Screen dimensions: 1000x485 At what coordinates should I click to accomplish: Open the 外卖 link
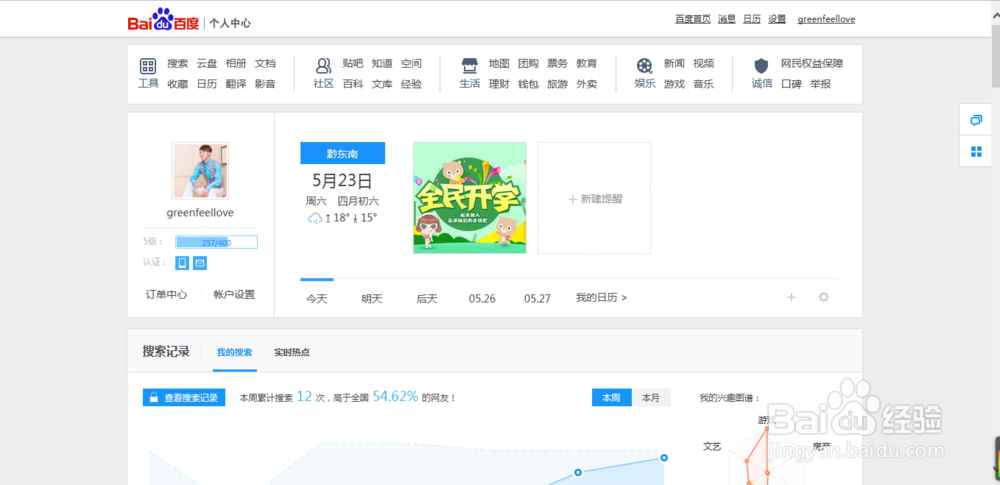click(x=587, y=84)
